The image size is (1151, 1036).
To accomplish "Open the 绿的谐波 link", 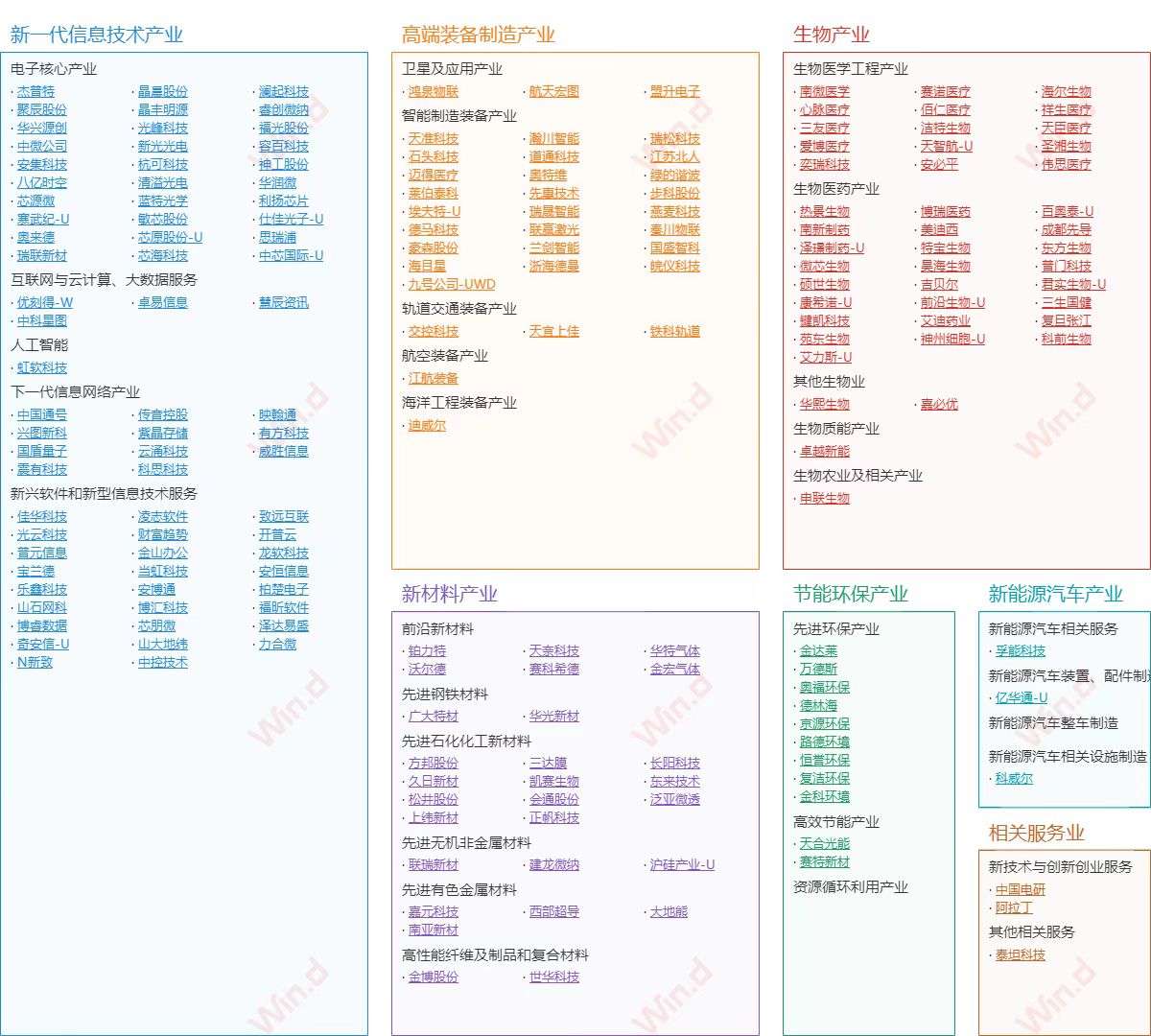I will 675,176.
